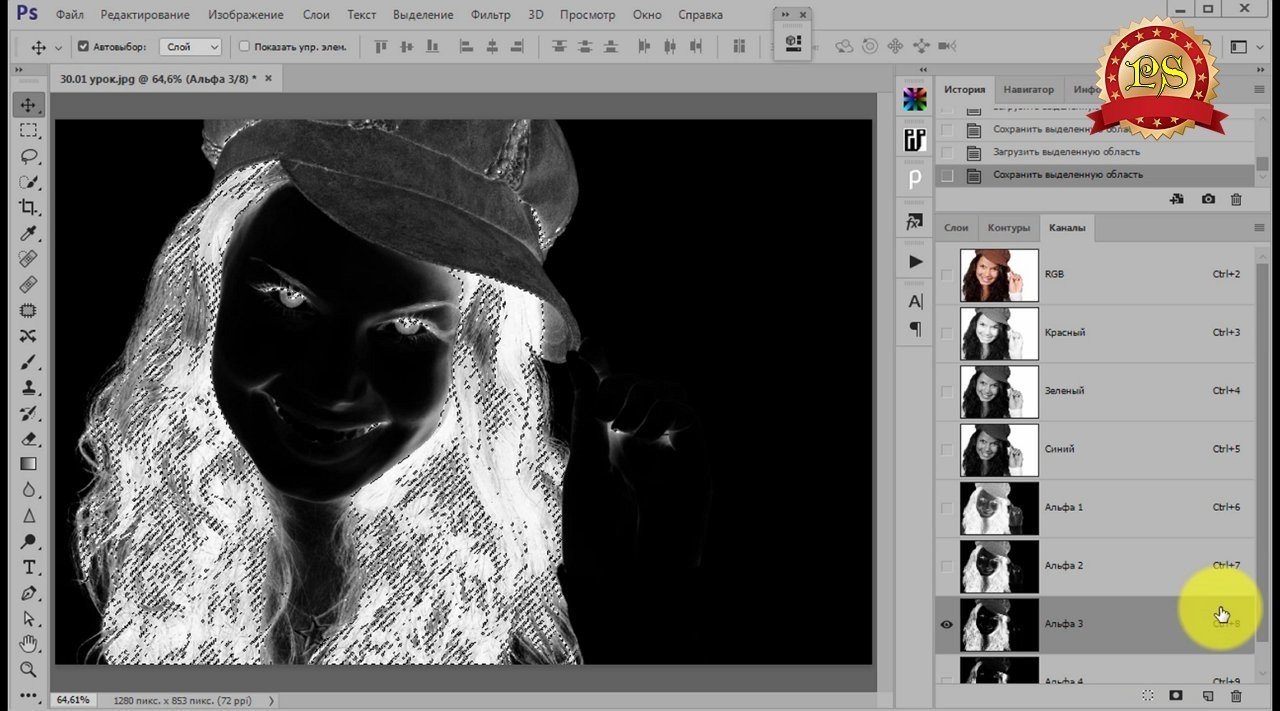This screenshot has height=711, width=1280.
Task: Select the Clone Stamp tool
Action: pyautogui.click(x=29, y=387)
